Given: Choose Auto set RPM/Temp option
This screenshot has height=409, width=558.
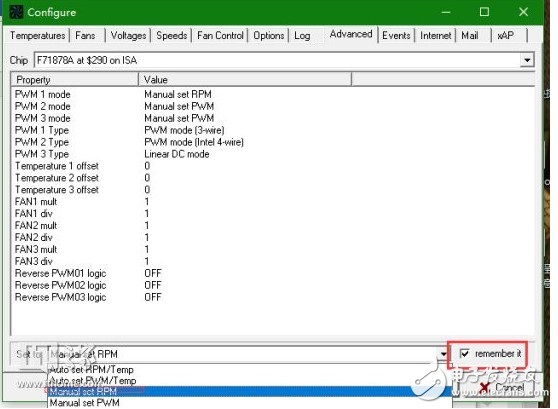Looking at the screenshot, I should coord(92,369).
